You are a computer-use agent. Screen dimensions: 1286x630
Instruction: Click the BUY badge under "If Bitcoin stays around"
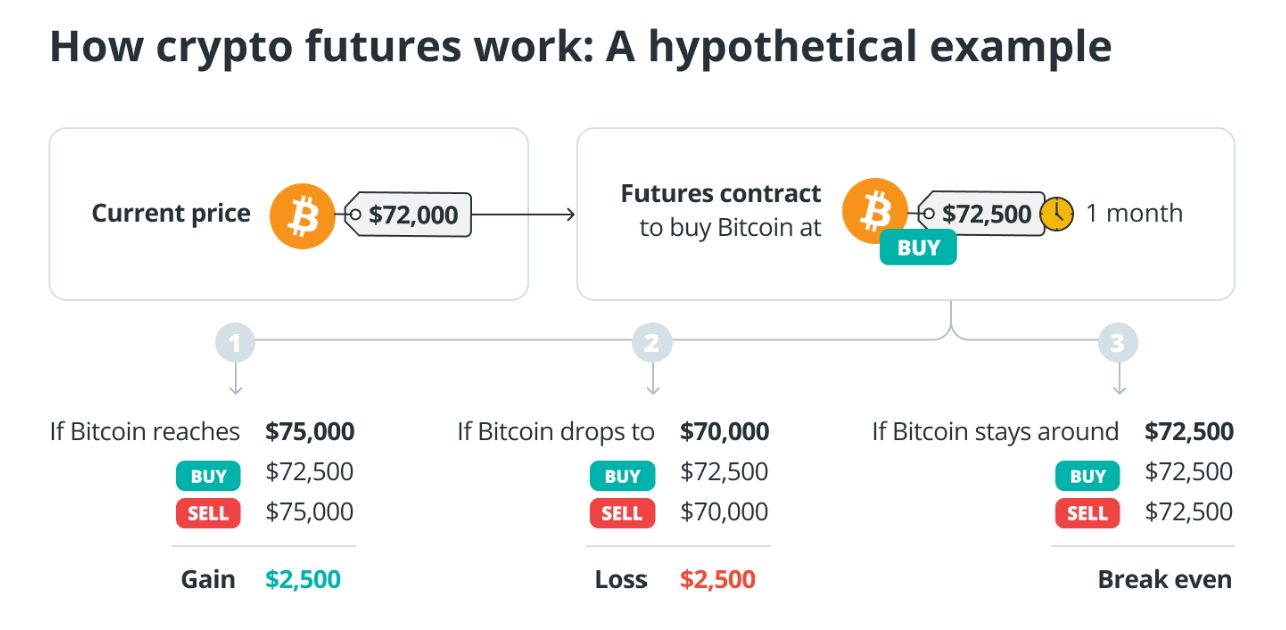point(1087,475)
